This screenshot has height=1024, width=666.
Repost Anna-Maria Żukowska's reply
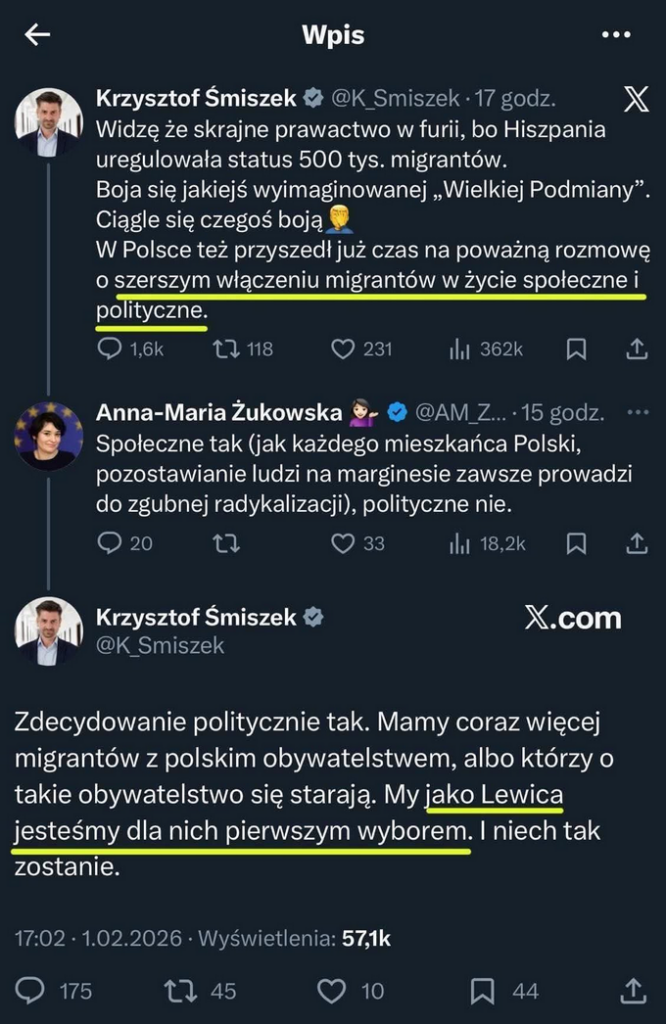(x=226, y=543)
